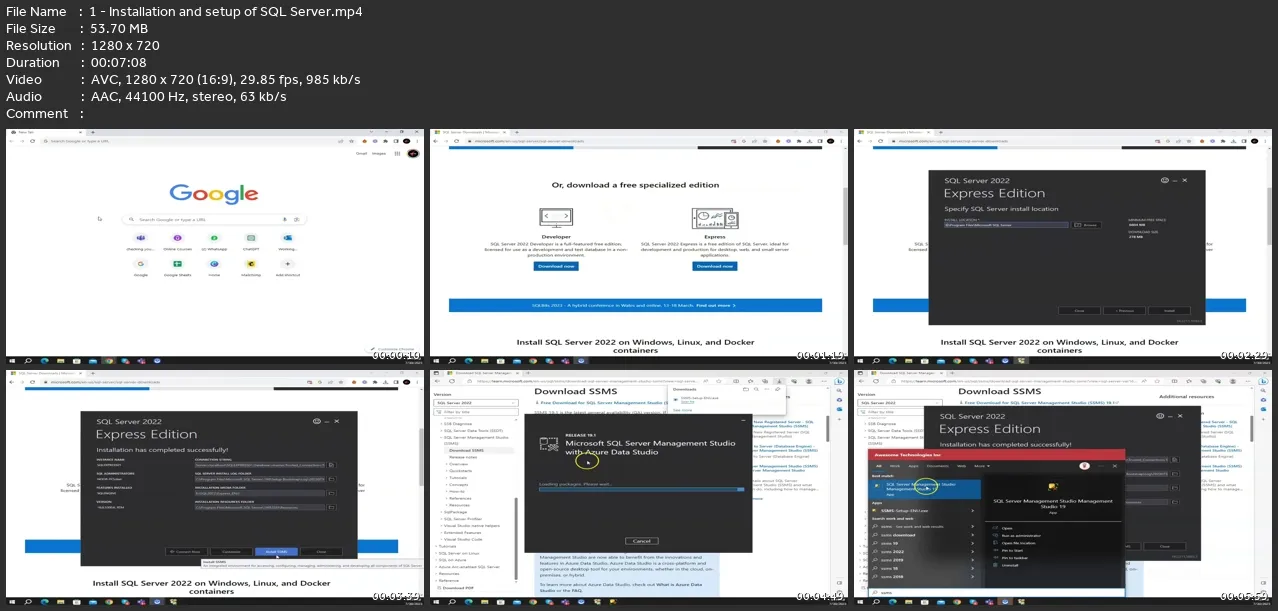The width and height of the screenshot is (1278, 611).
Task: Click Browse in Specify install location dialog
Action: [1088, 225]
